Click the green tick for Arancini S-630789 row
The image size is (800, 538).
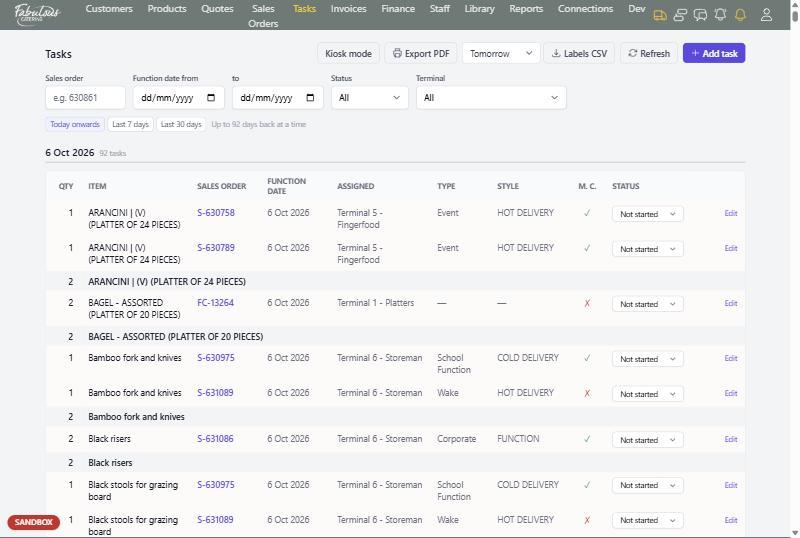(587, 248)
